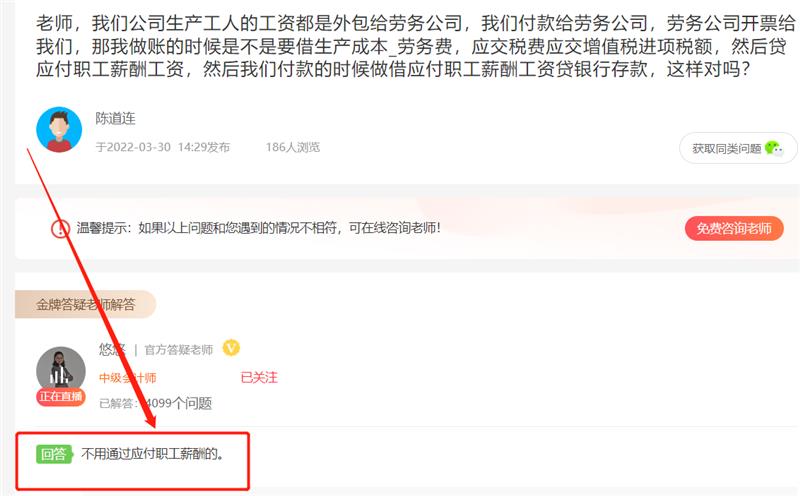Open the teacher's avatar photo
The image size is (800, 496).
tap(61, 371)
